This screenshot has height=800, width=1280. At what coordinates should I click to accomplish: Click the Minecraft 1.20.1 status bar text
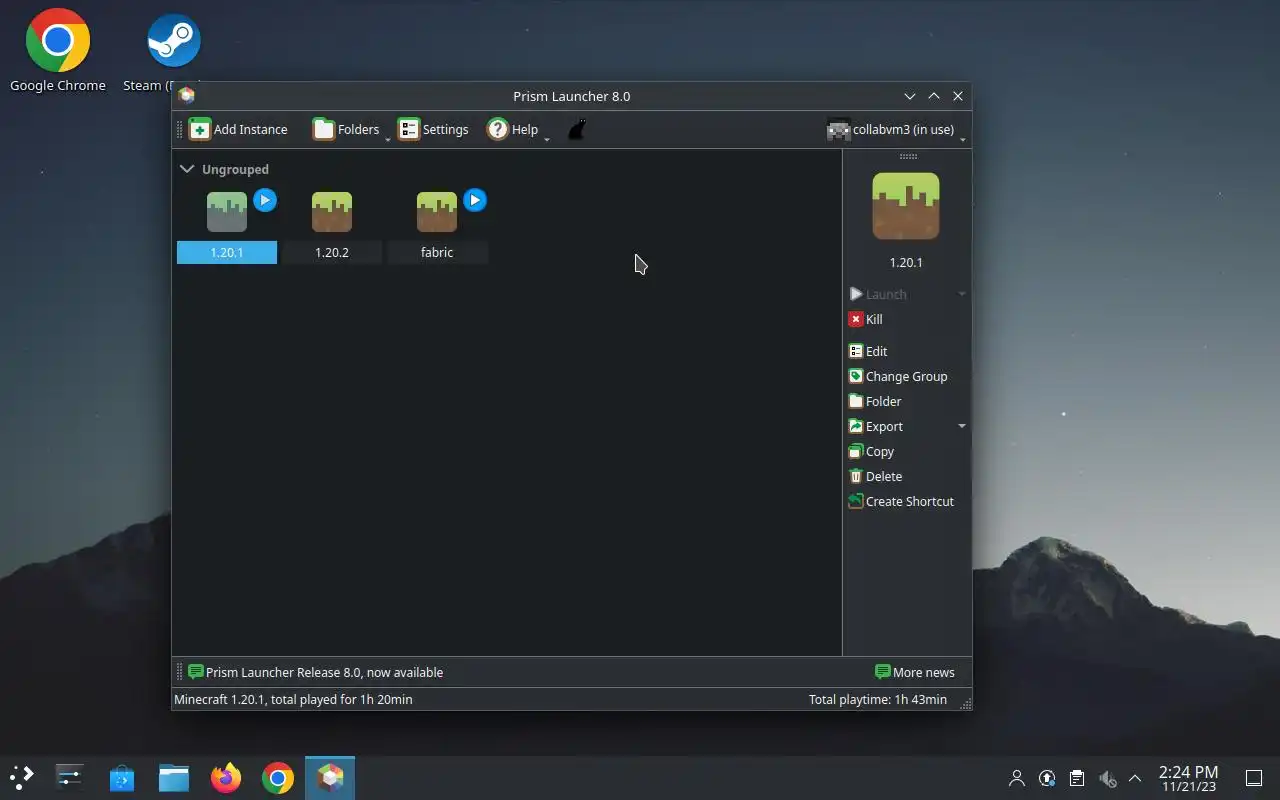293,699
